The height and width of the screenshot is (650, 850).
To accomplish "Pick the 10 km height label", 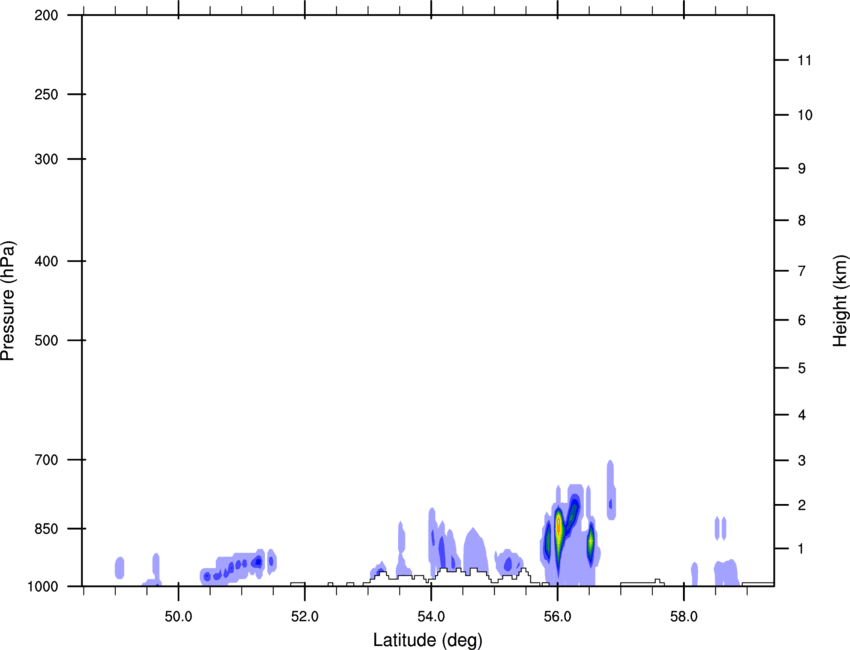I will (x=805, y=115).
